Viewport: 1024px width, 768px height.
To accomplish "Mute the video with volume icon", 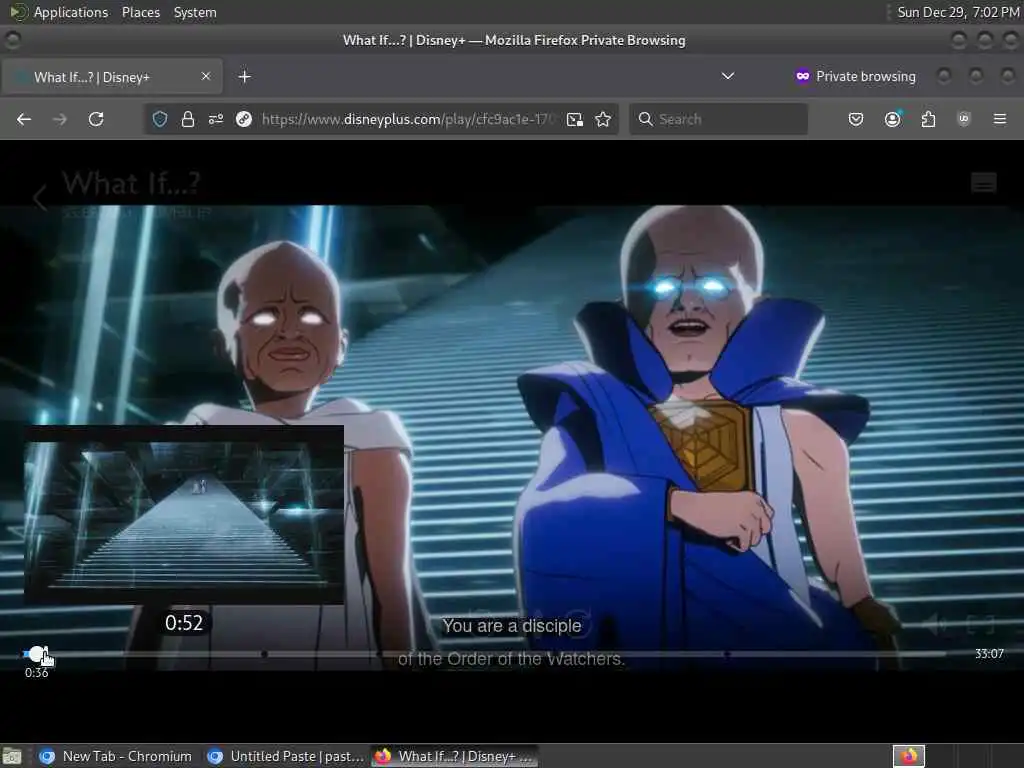I will pos(936,624).
